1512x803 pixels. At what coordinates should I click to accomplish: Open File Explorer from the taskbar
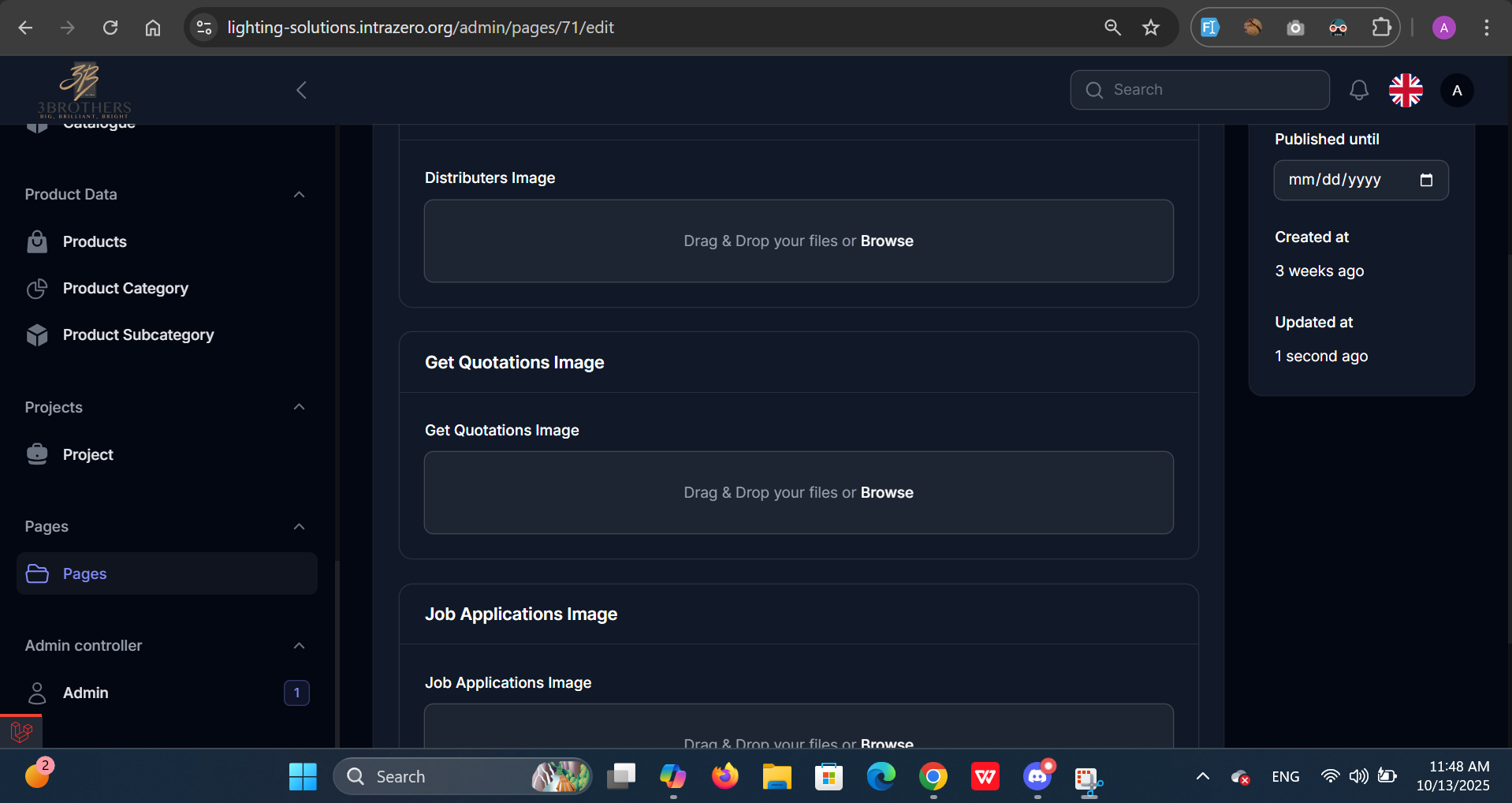(776, 777)
